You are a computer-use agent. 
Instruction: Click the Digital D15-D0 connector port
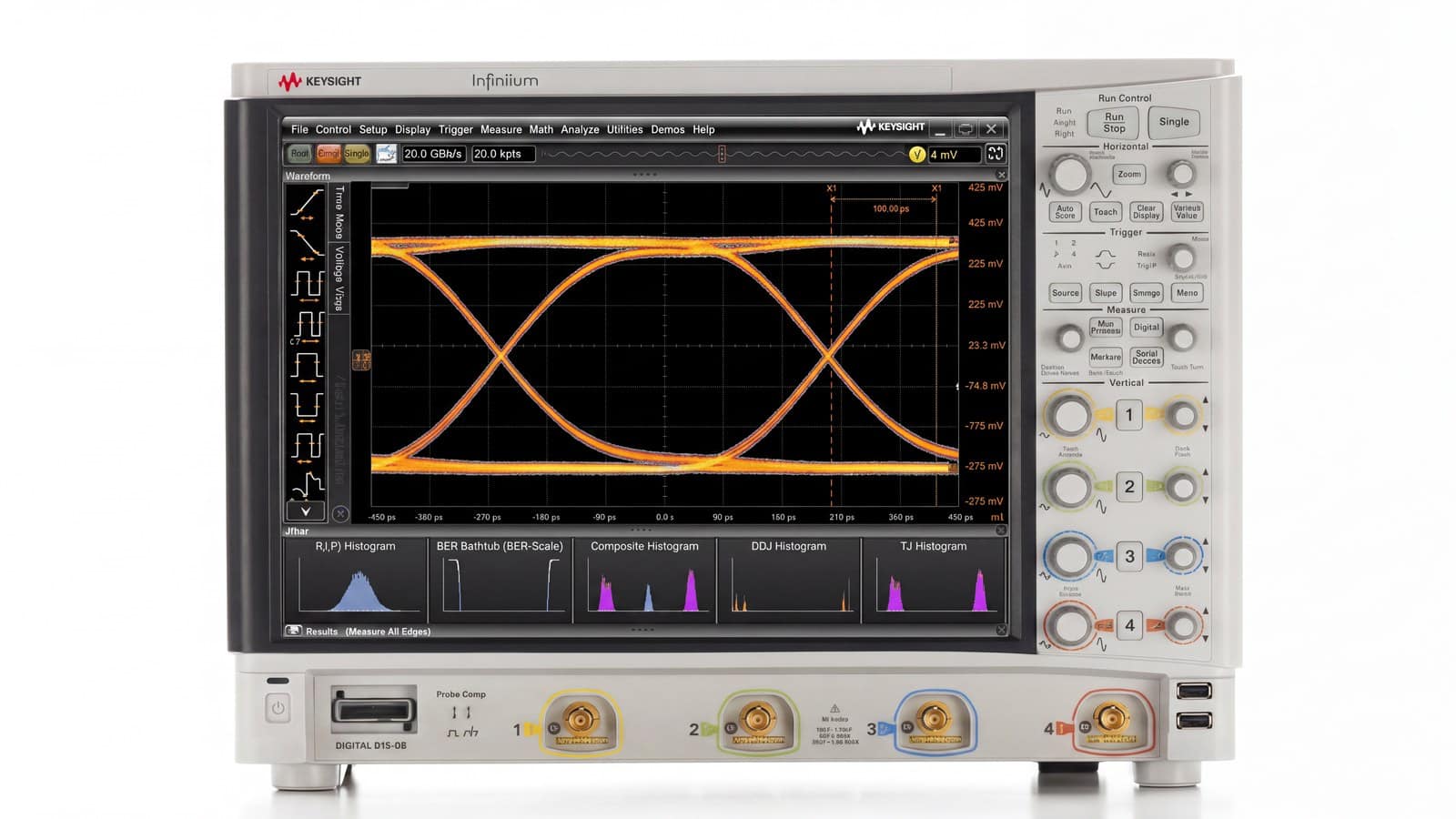[372, 710]
